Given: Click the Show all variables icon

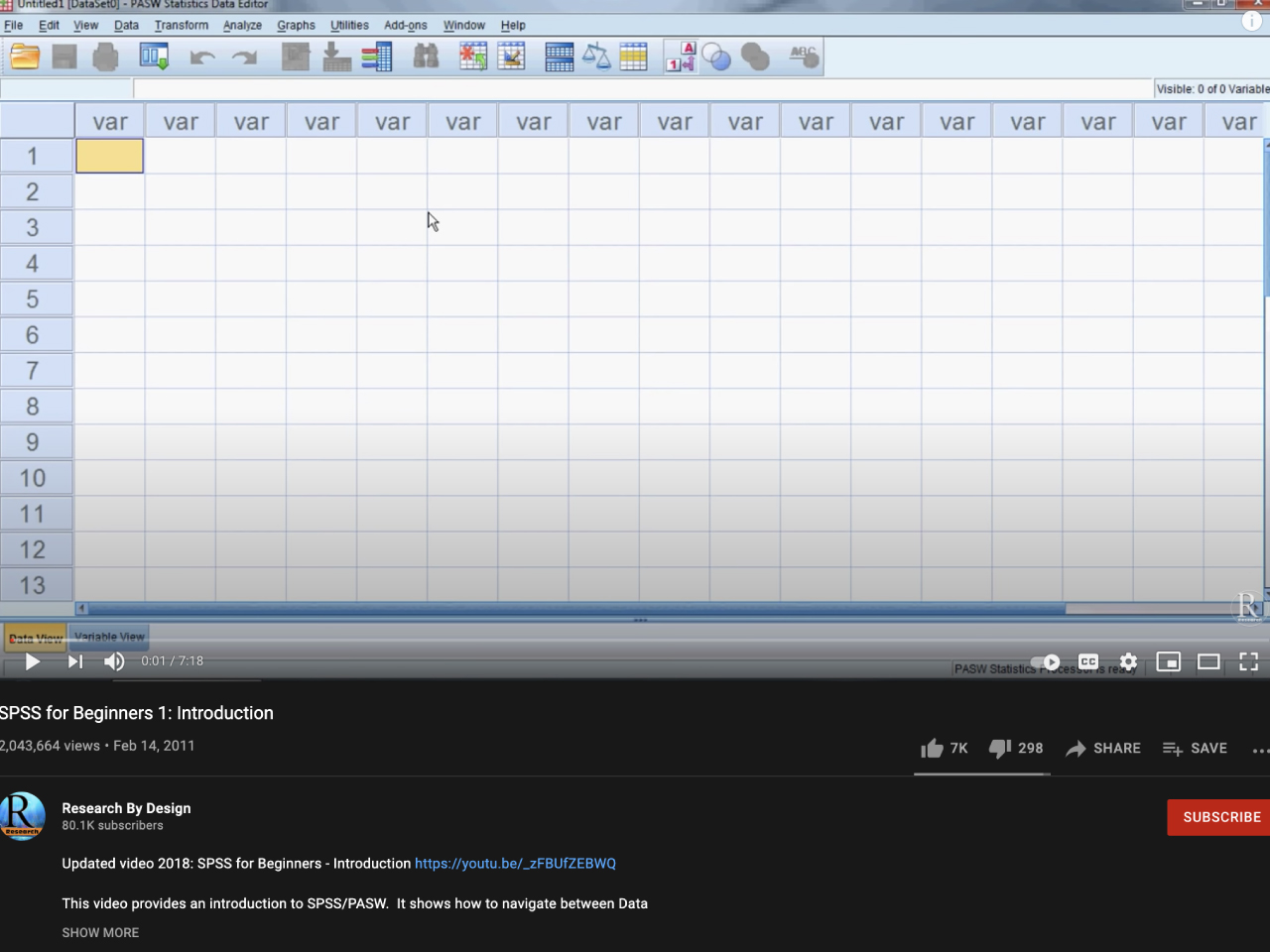Looking at the screenshot, I should tap(755, 58).
